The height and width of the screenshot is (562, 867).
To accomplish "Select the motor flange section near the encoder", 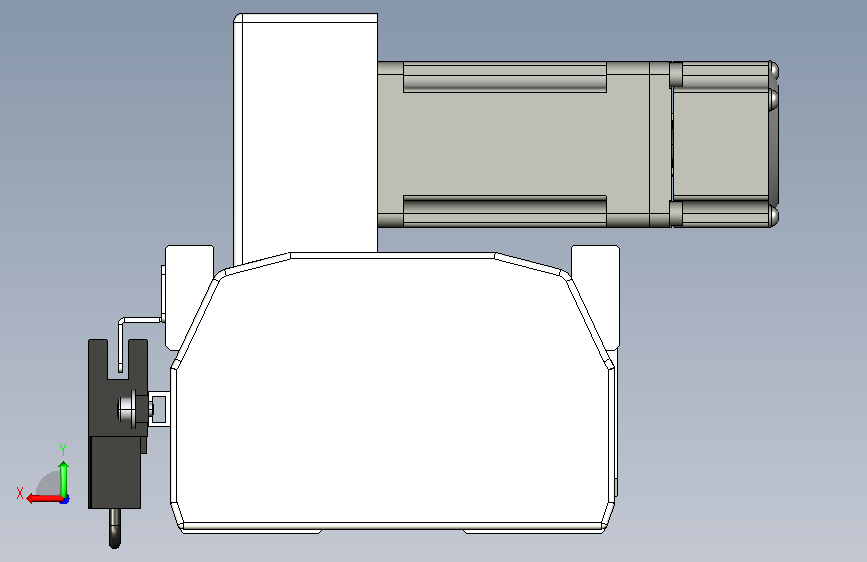I will coord(660,144).
